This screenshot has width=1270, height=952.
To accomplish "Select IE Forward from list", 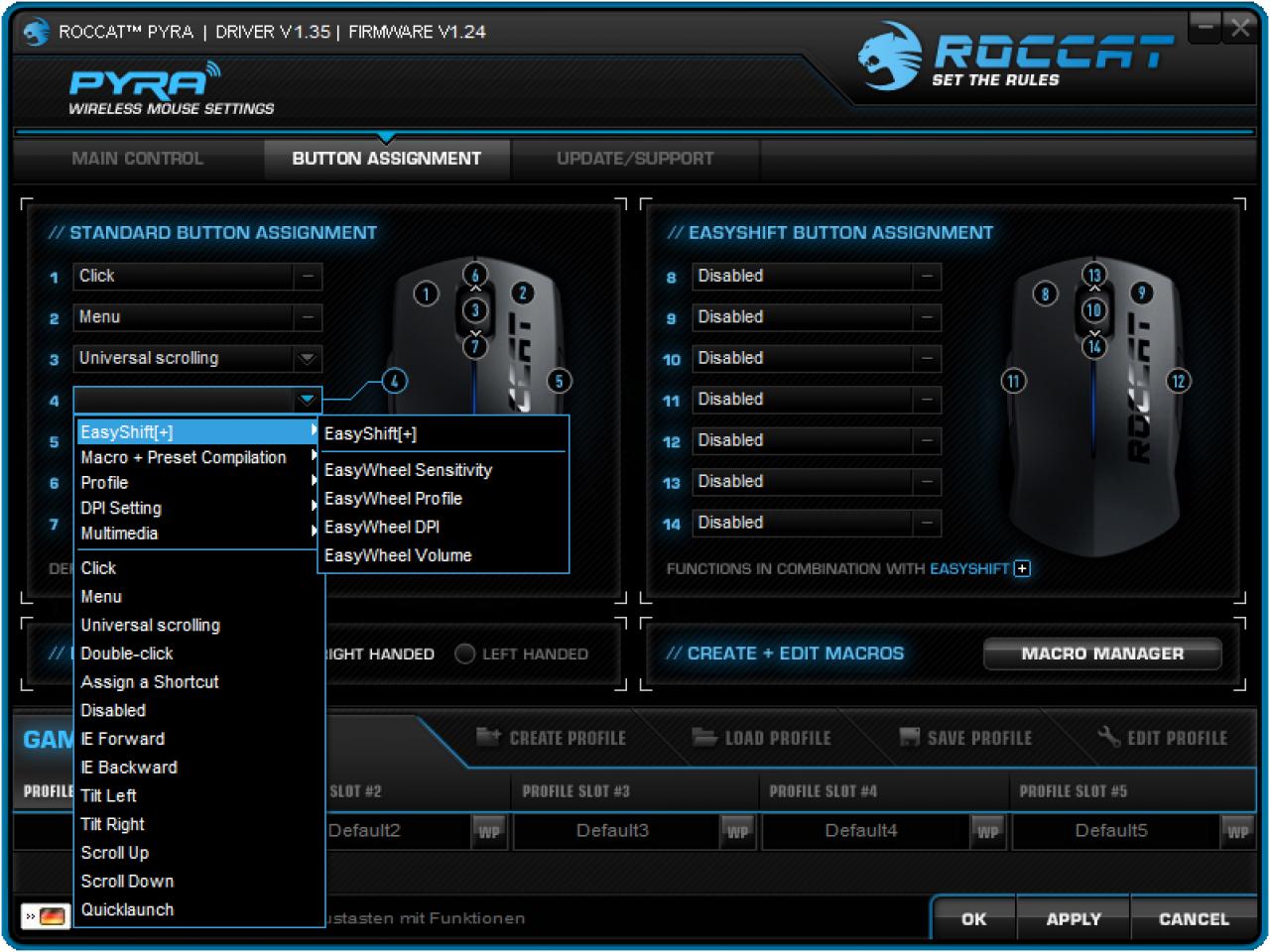I will pos(198,739).
